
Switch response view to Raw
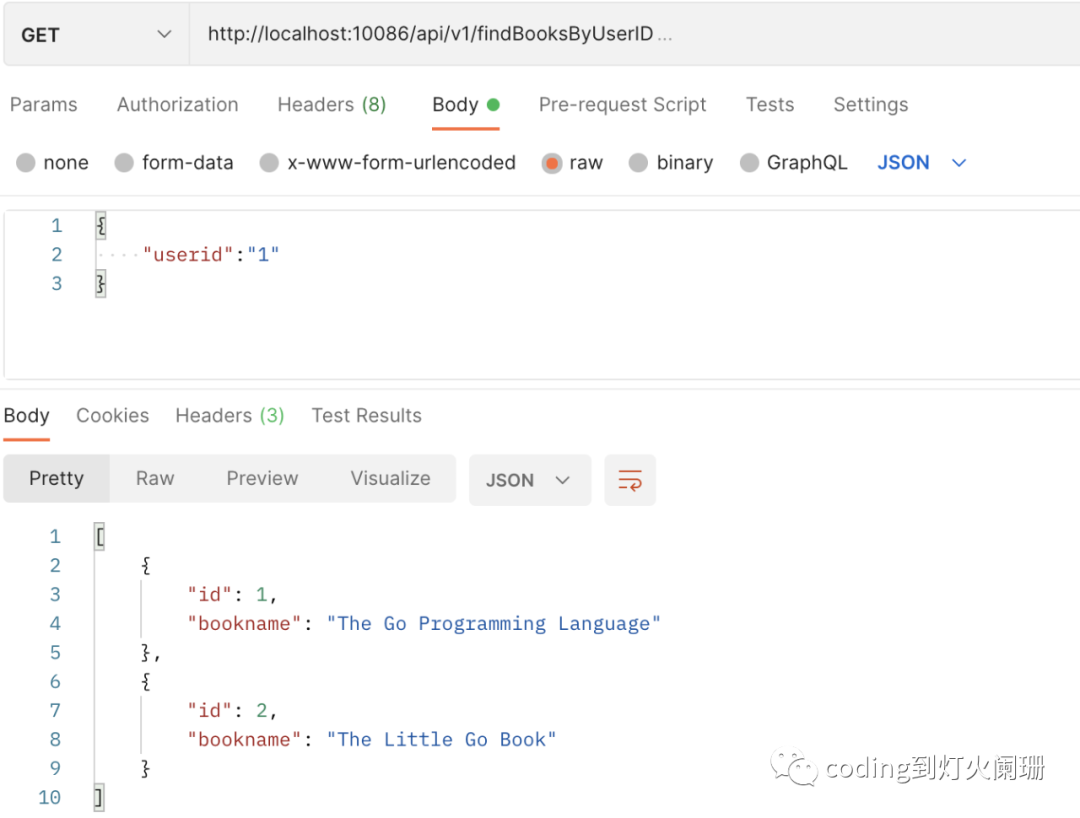155,479
